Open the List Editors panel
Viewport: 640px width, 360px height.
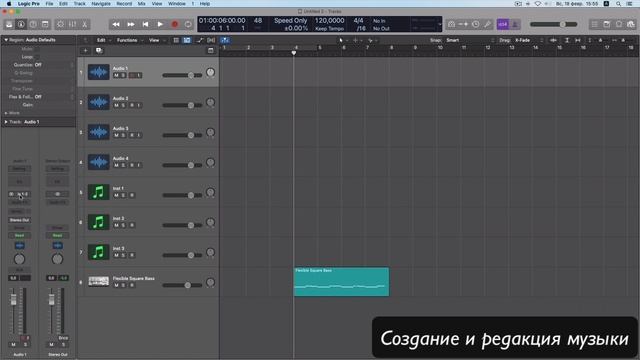point(595,24)
